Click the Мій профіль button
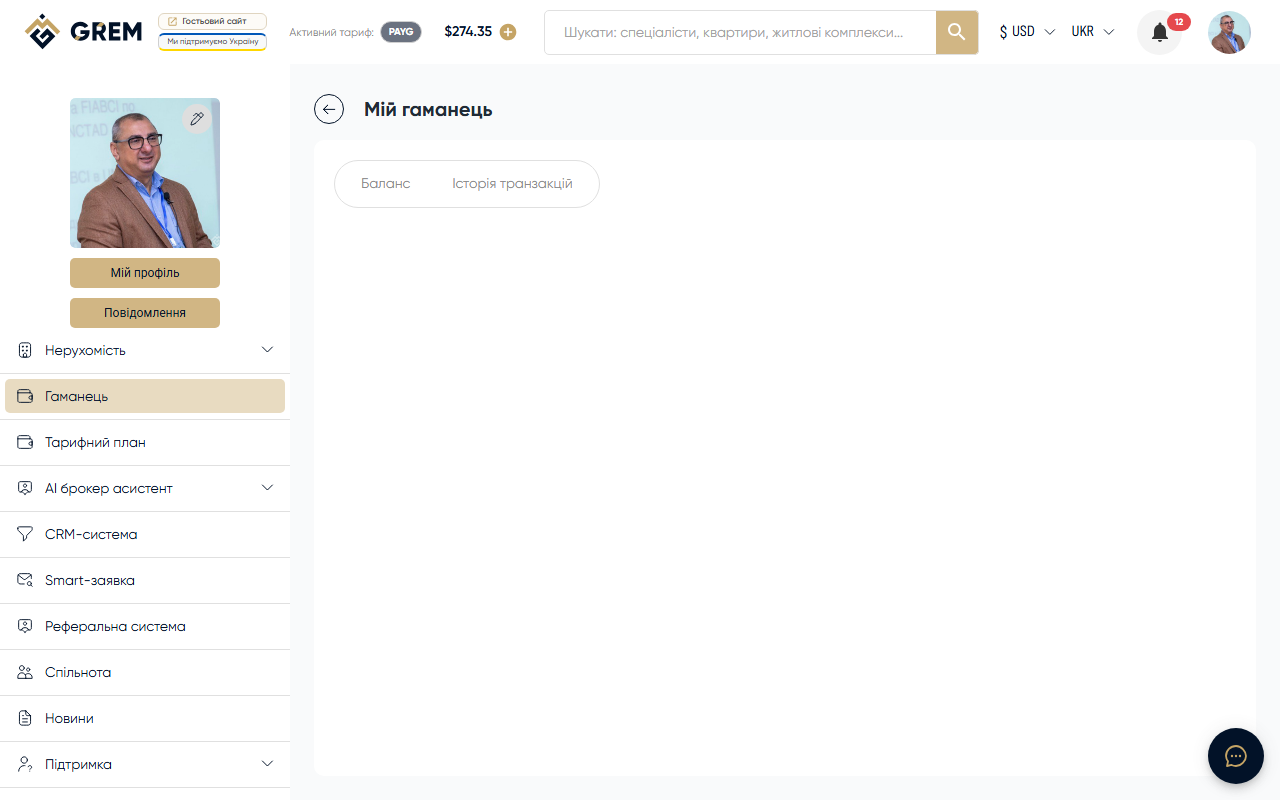This screenshot has height=800, width=1280. click(x=145, y=273)
